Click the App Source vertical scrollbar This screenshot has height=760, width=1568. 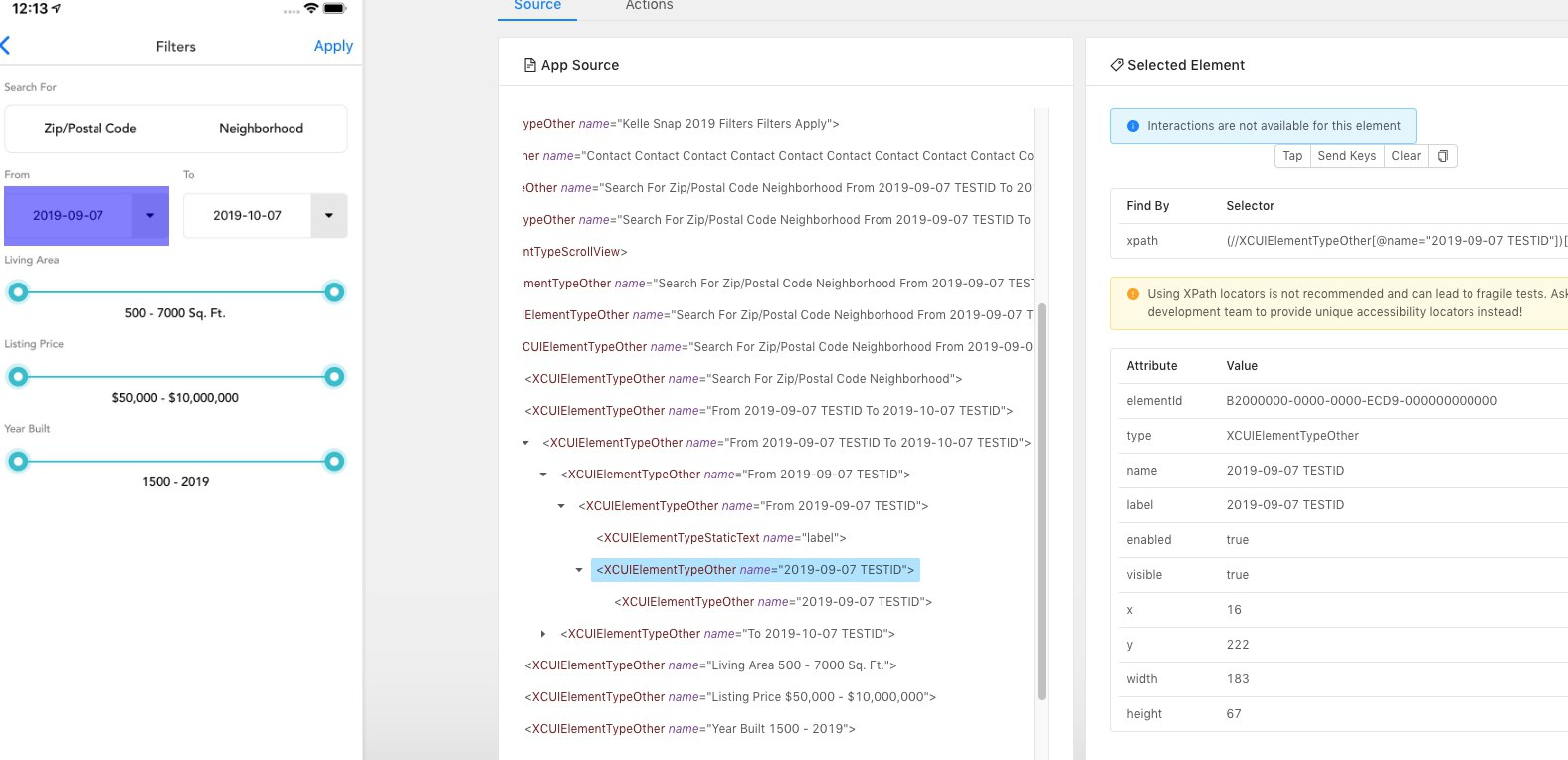pos(1042,500)
